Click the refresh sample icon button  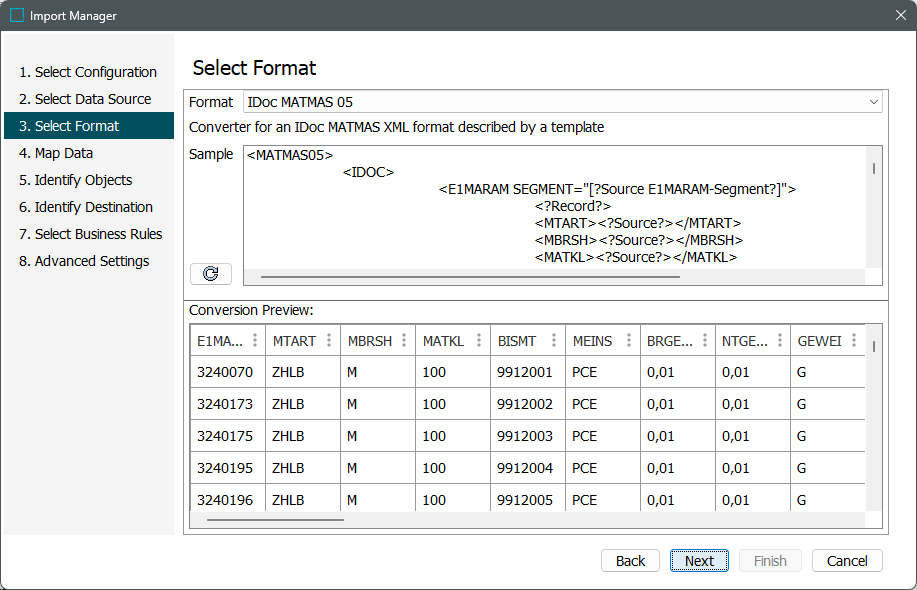point(210,274)
